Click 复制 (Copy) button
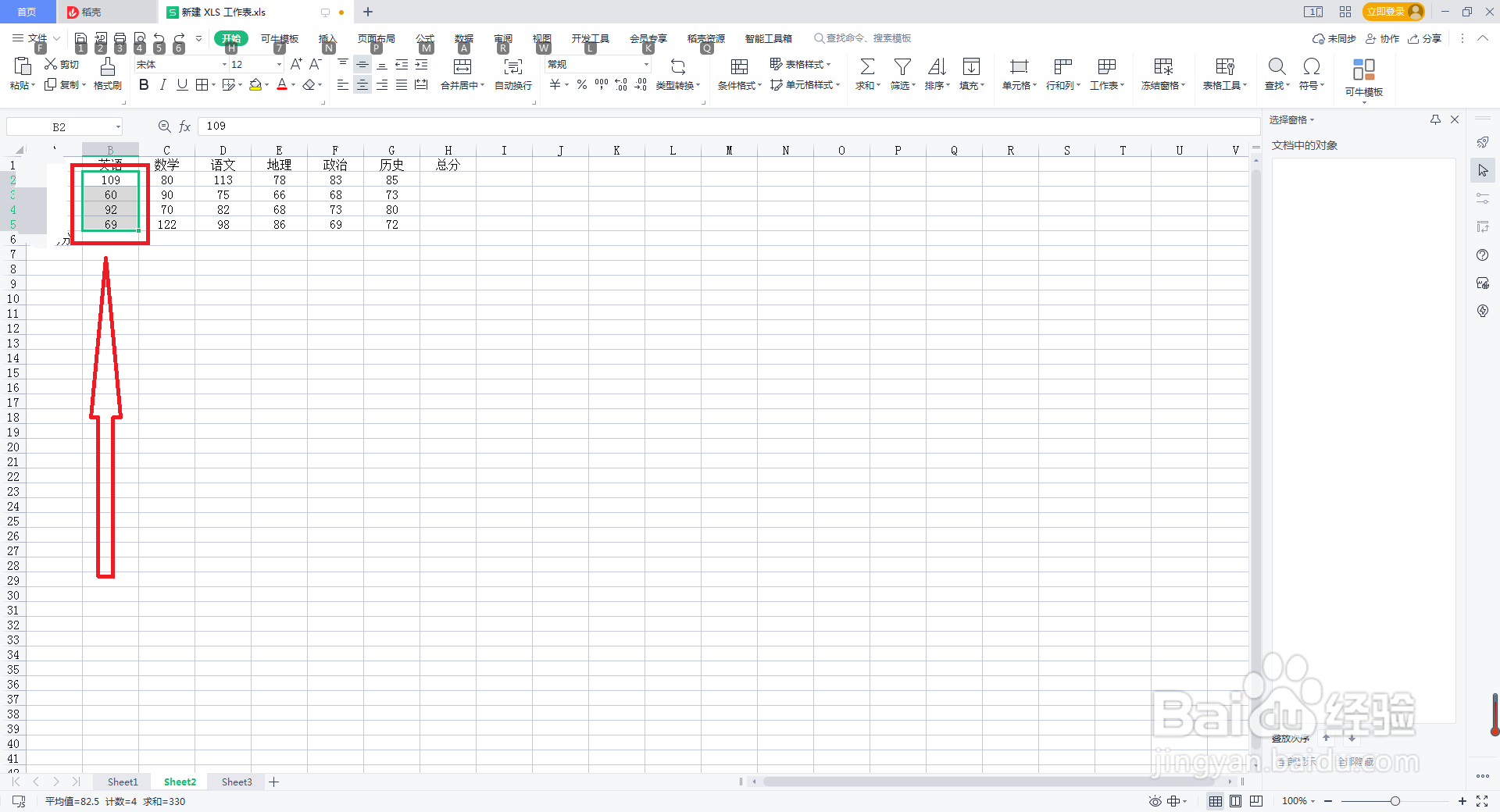 pos(63,85)
